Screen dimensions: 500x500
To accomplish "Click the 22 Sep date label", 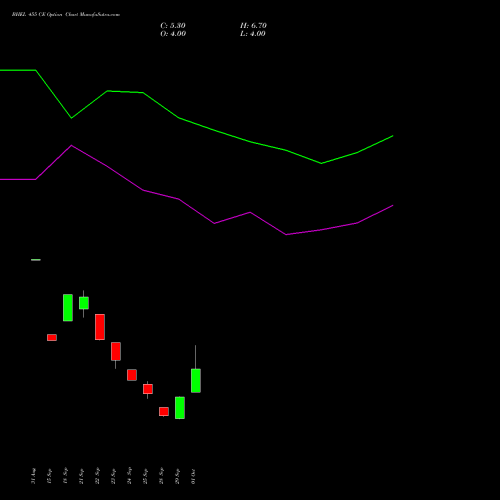I will tap(97, 476).
